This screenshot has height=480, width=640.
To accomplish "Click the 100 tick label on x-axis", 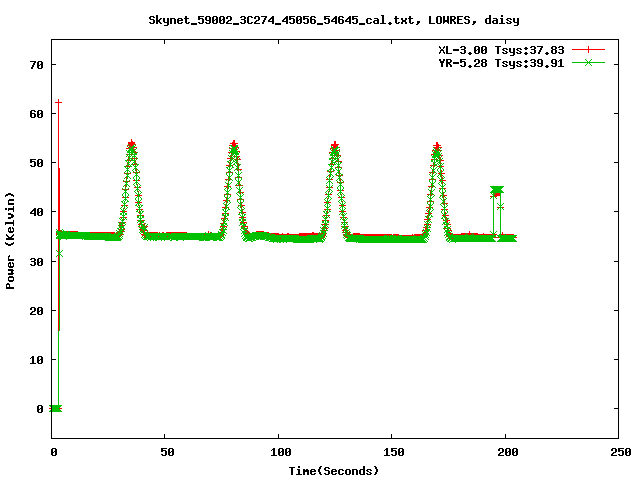I will coord(281,452).
